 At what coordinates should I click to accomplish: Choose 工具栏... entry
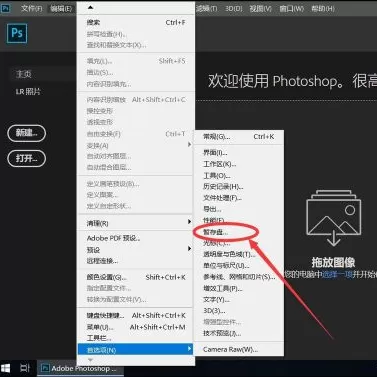click(136, 338)
